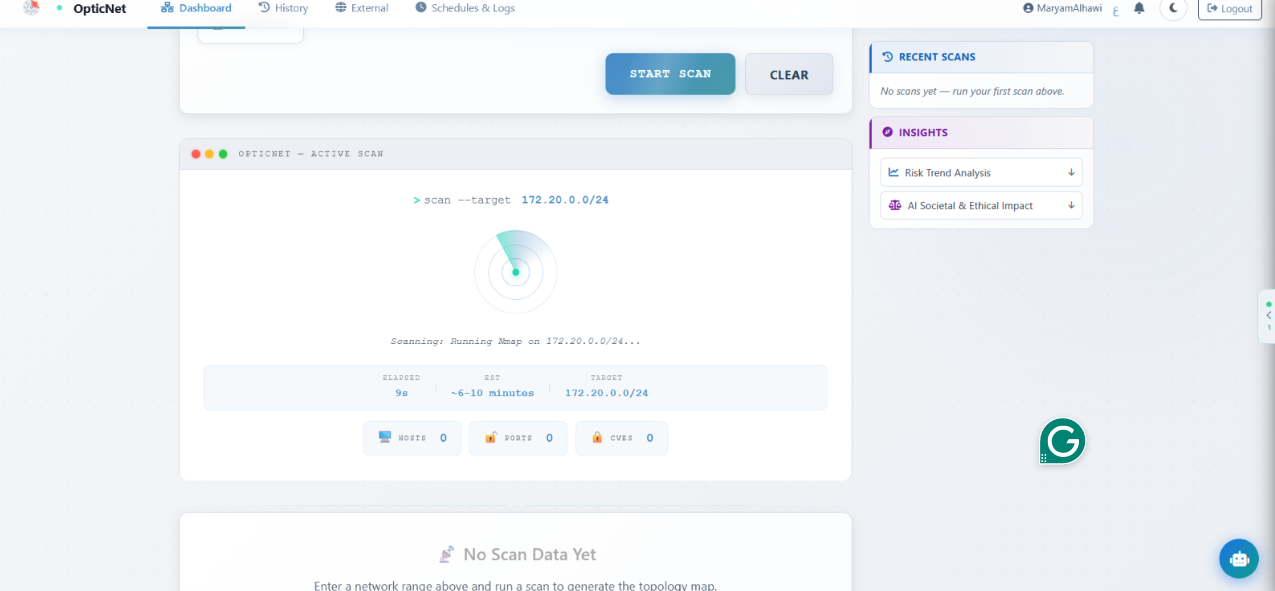The height and width of the screenshot is (591, 1275).
Task: Switch language using the Arabic letter toggle
Action: click(x=1116, y=9)
